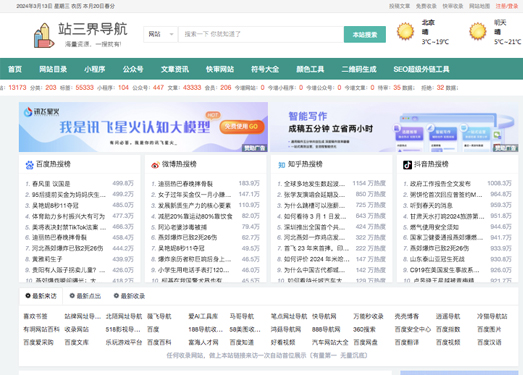This screenshot has width=523, height=375.
Task: Open 山东泰山亚冠生死战 topic
Action: [437, 259]
